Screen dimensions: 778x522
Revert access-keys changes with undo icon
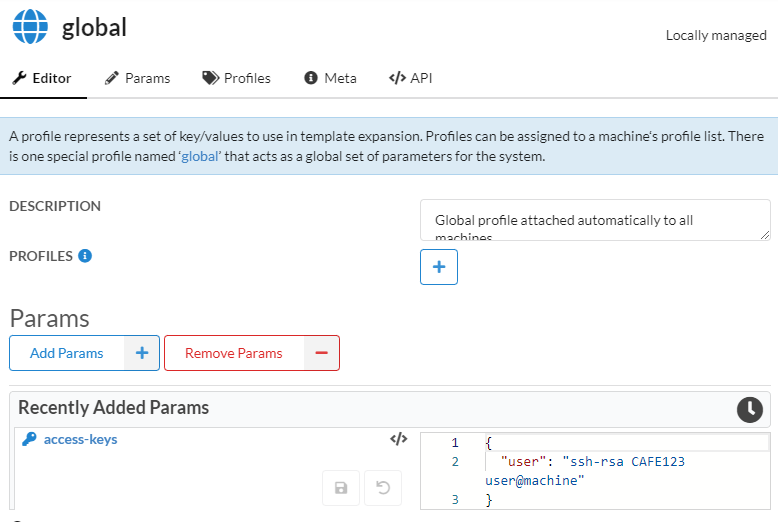click(382, 488)
